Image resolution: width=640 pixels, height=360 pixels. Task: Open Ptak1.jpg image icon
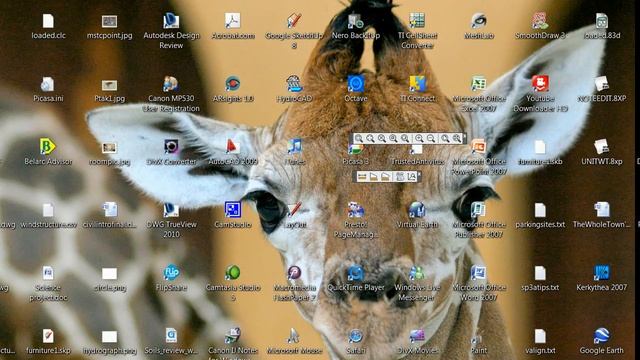[109, 85]
